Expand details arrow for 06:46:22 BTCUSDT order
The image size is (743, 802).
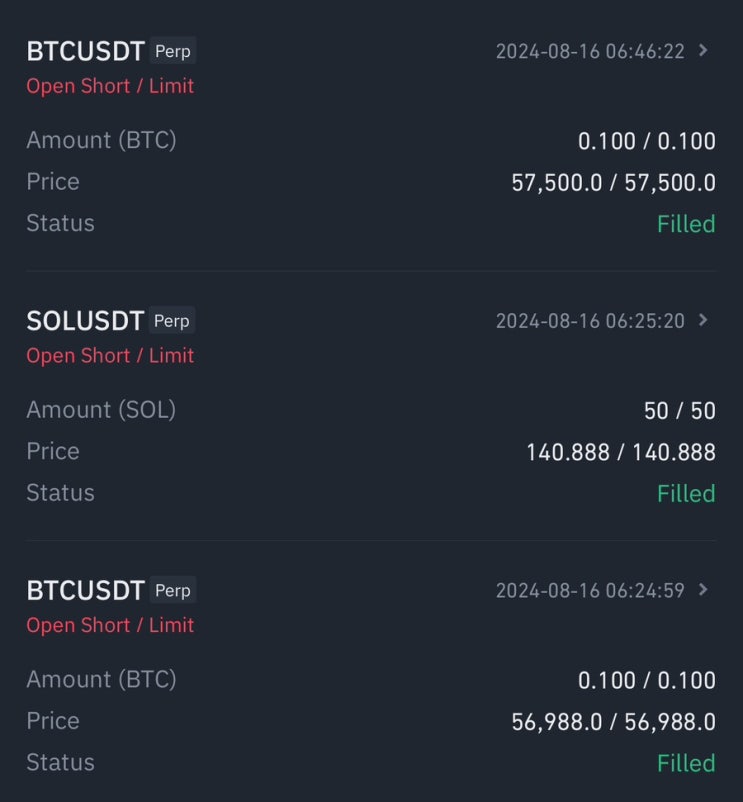click(x=704, y=50)
